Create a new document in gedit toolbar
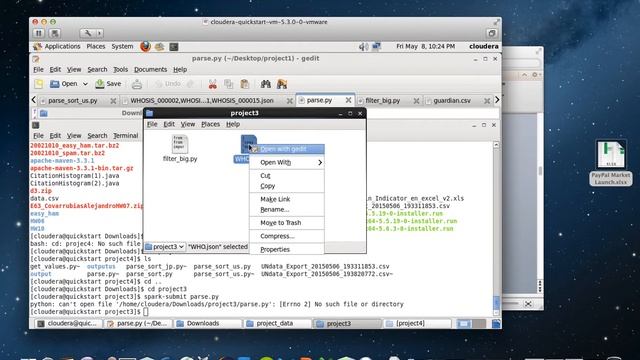The width and height of the screenshot is (640, 360). (x=39, y=84)
